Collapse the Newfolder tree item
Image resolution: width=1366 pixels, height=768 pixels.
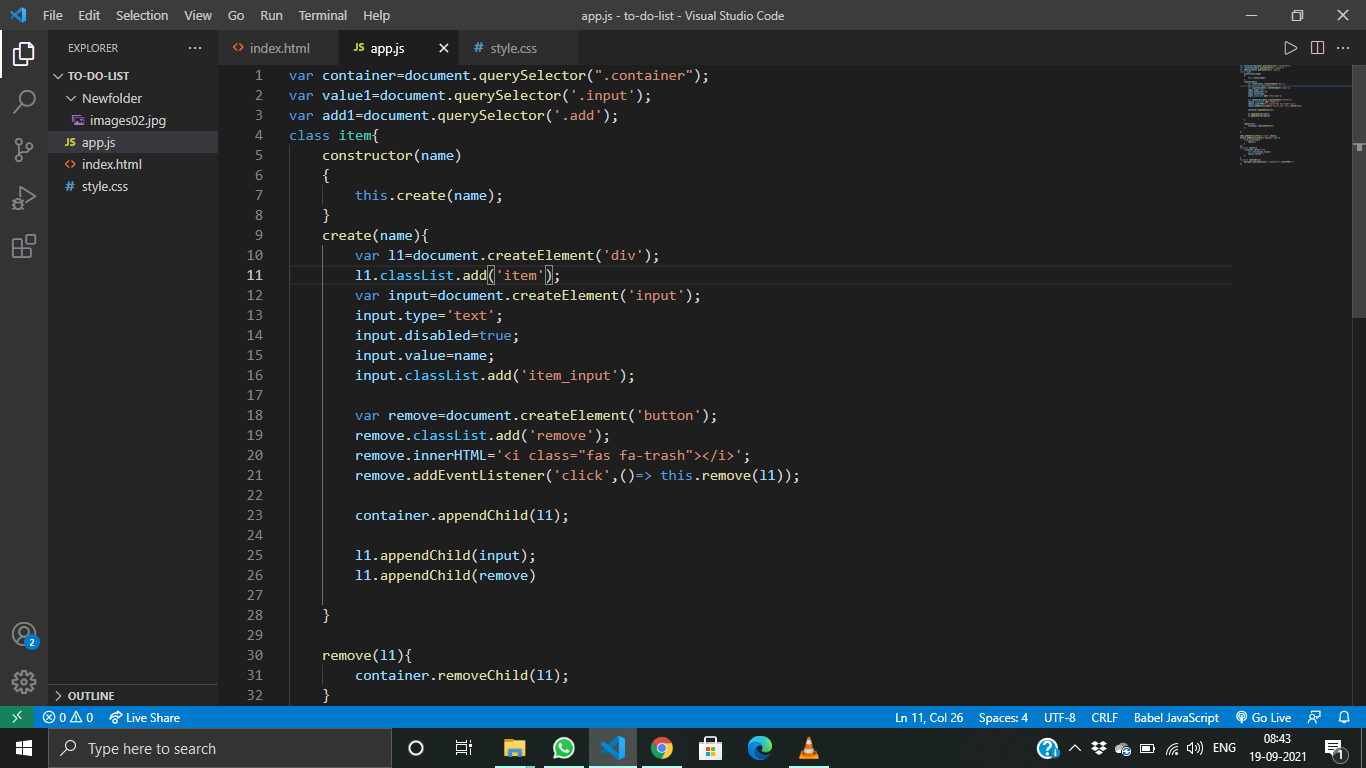133,98
